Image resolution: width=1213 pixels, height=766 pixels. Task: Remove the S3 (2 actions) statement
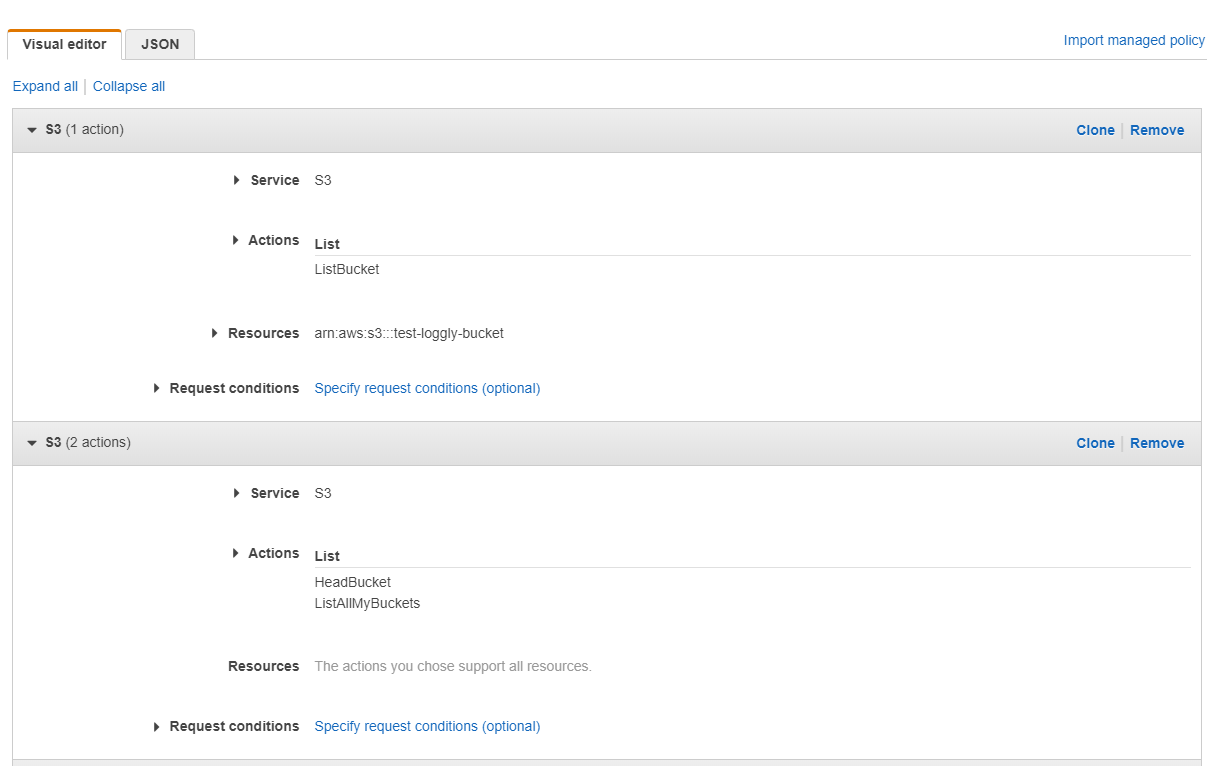click(1156, 443)
